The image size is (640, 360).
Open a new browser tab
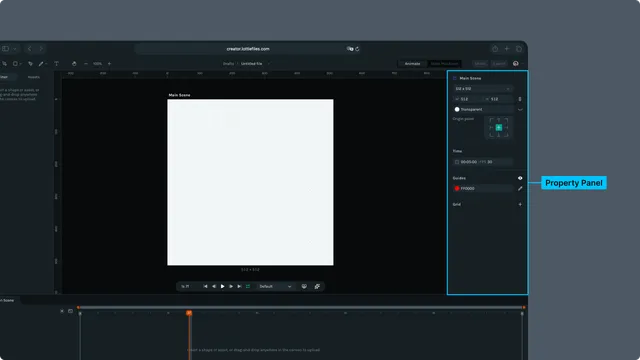pos(507,49)
